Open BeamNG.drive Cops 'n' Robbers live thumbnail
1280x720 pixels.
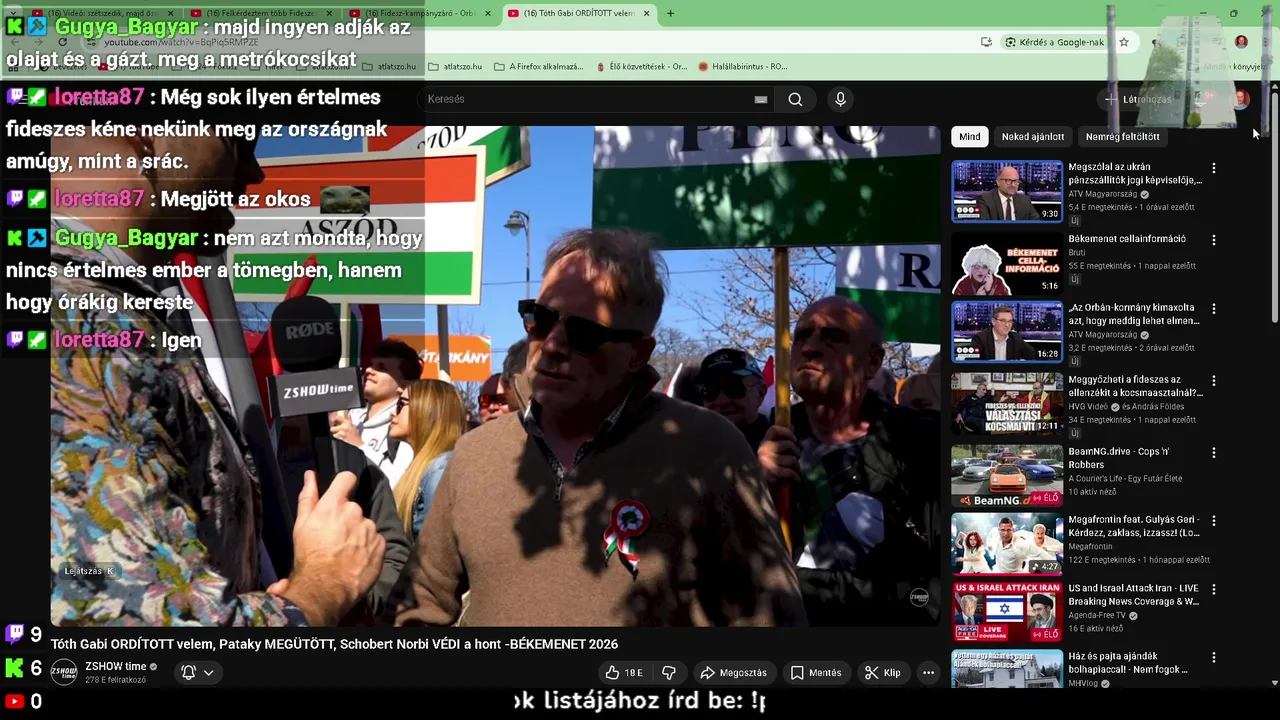(1006, 476)
